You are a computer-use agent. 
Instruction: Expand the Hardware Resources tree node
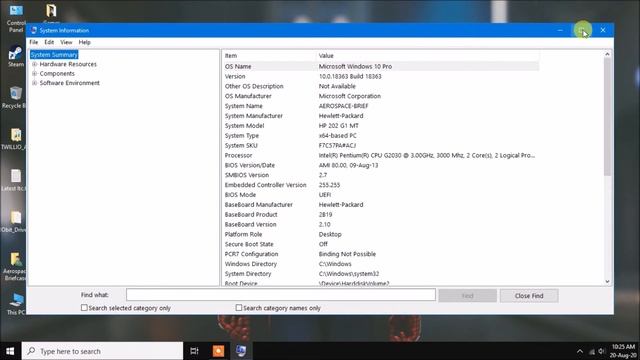(x=35, y=64)
